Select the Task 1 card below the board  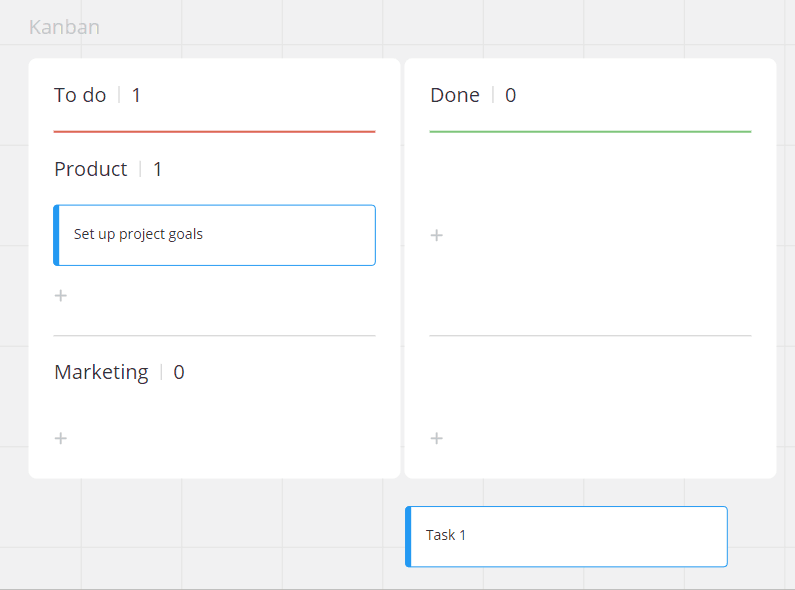[x=568, y=536]
